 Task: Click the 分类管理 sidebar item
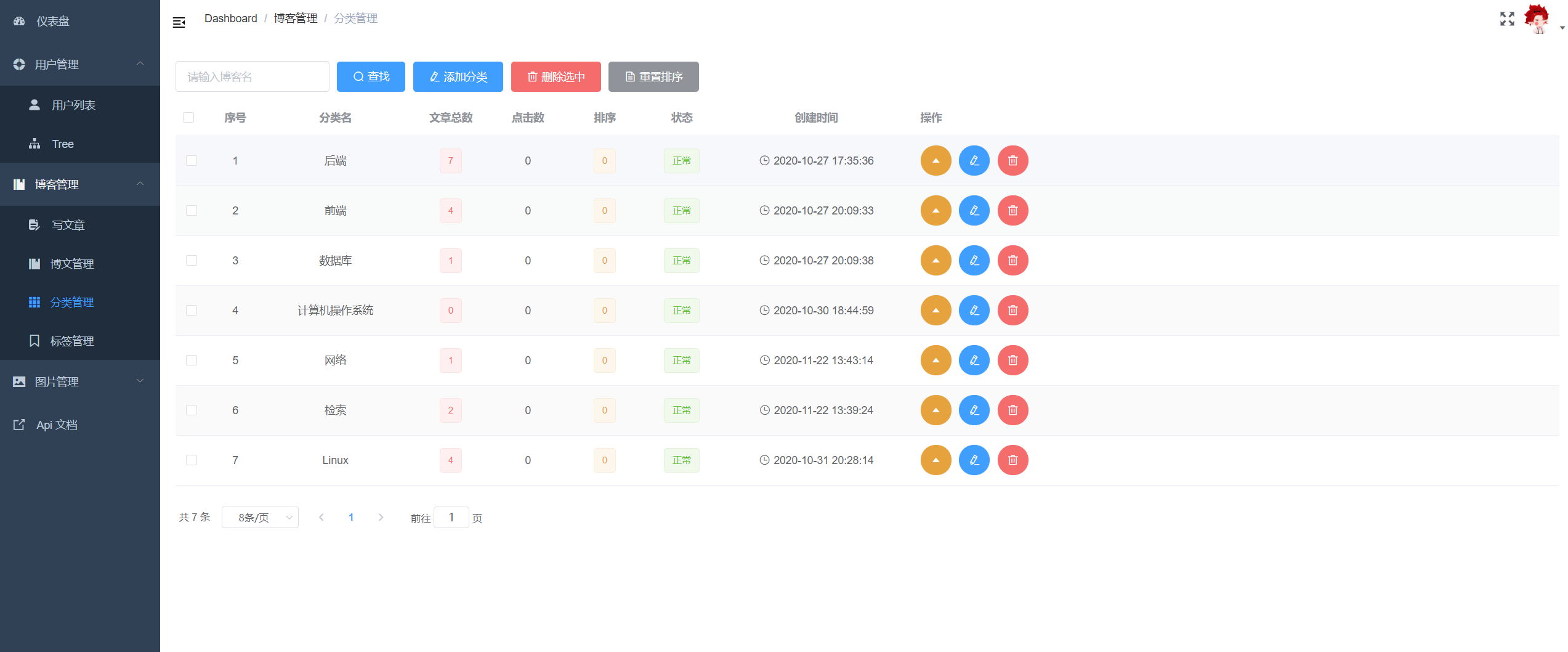point(80,302)
